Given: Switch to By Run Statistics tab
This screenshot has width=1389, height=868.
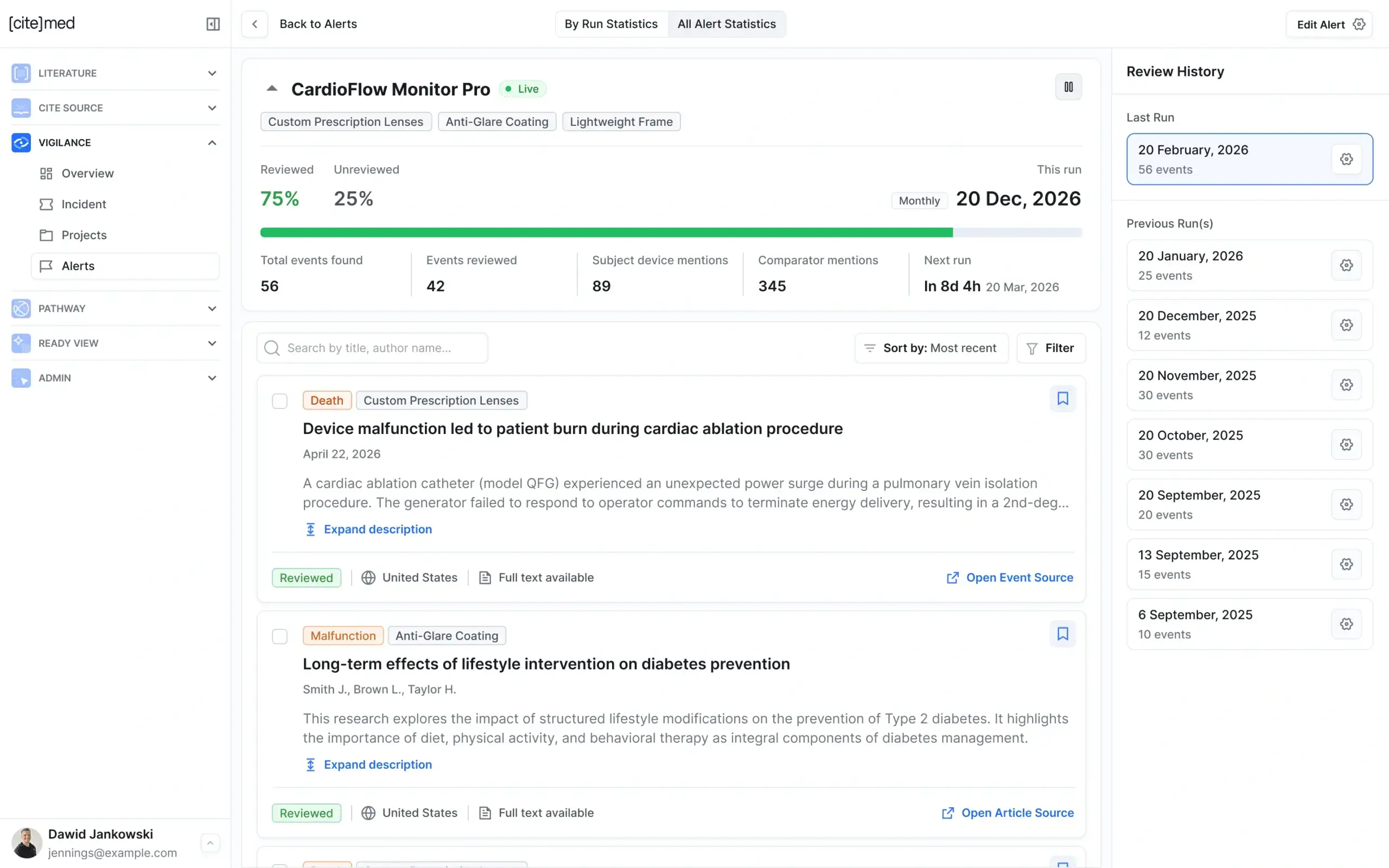Looking at the screenshot, I should [611, 24].
